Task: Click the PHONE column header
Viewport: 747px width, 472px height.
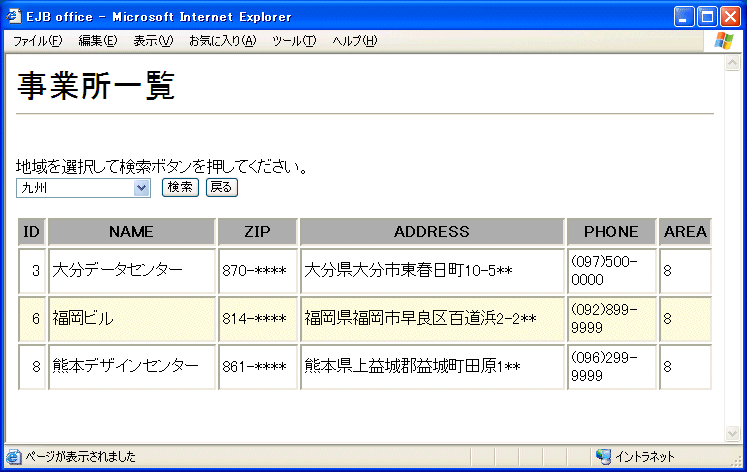Action: click(611, 231)
